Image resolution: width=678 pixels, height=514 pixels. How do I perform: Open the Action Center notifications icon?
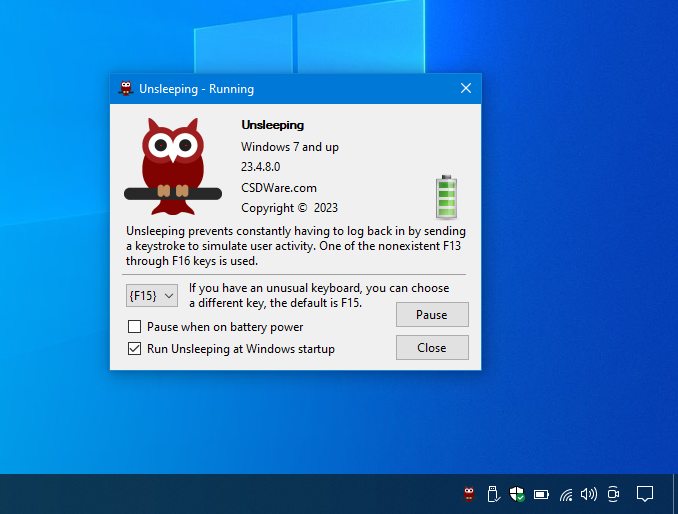coord(644,494)
